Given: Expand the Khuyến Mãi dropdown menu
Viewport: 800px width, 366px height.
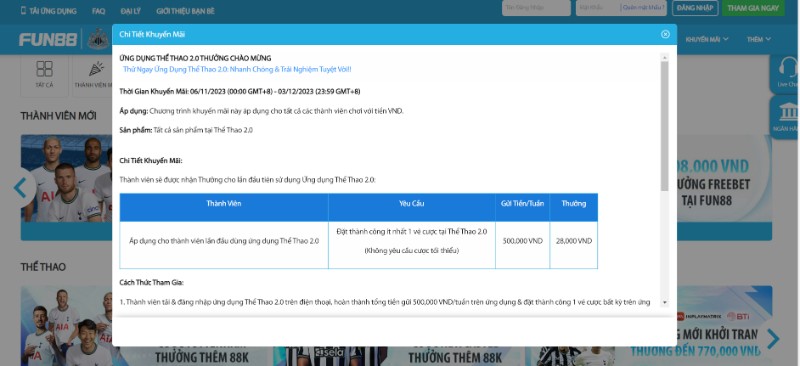Looking at the screenshot, I should click(707, 39).
